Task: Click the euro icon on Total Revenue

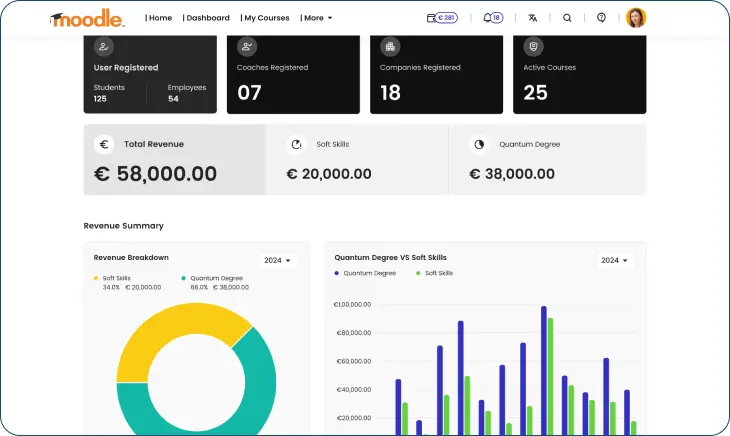Action: (x=104, y=144)
